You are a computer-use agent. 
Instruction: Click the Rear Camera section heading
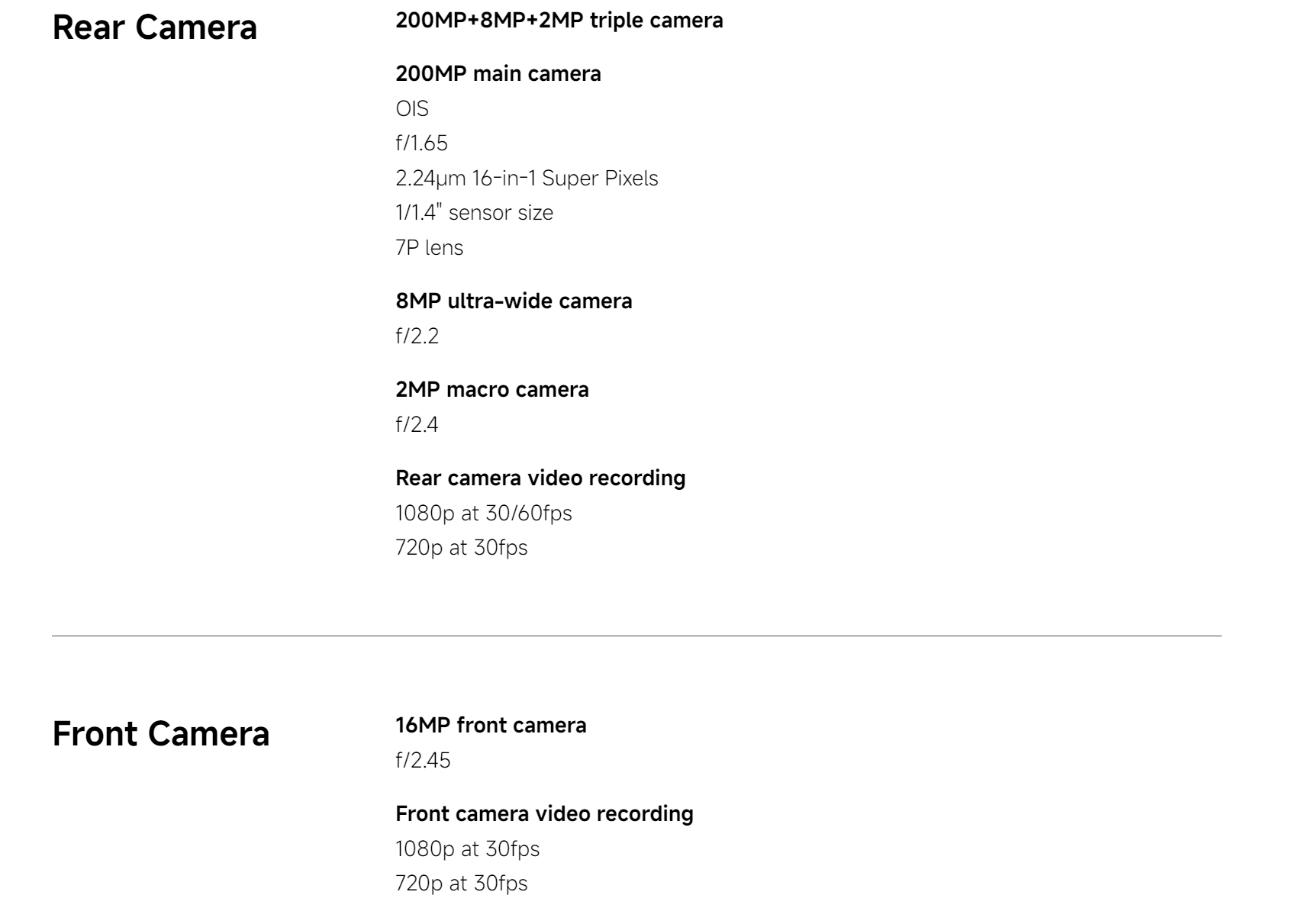(155, 27)
